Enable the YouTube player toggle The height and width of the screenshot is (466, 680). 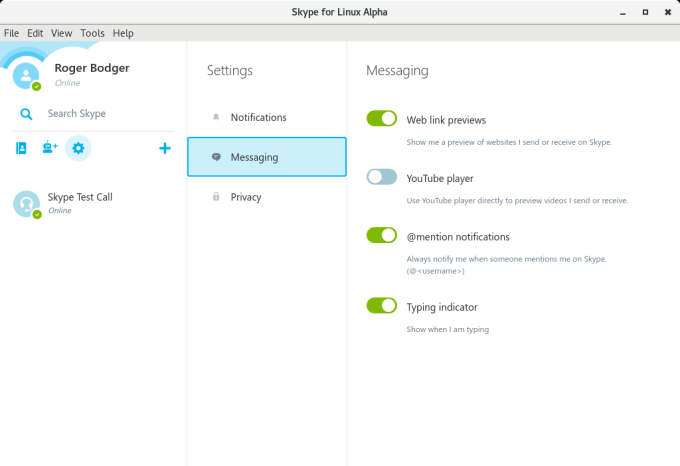382,177
